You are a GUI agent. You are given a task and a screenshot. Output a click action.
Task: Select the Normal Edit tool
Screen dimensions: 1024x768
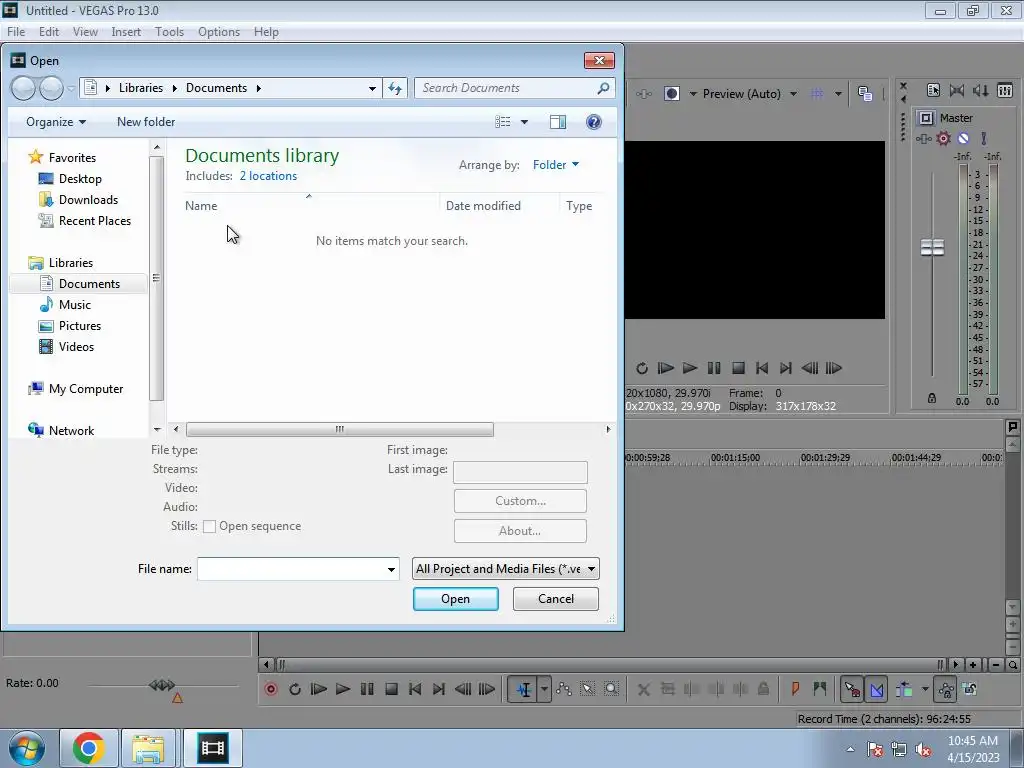tap(524, 689)
